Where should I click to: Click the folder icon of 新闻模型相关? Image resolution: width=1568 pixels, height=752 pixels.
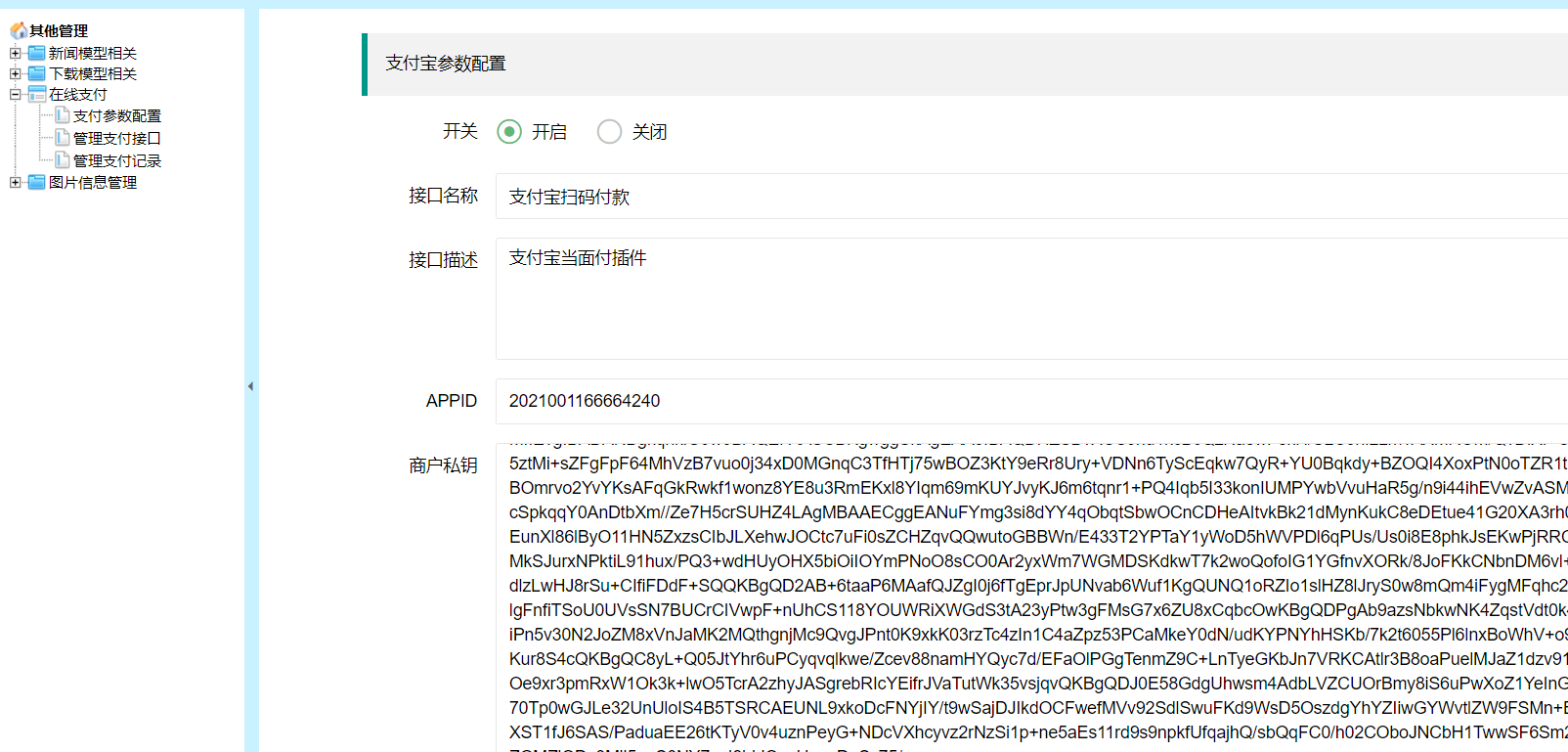pyautogui.click(x=37, y=53)
